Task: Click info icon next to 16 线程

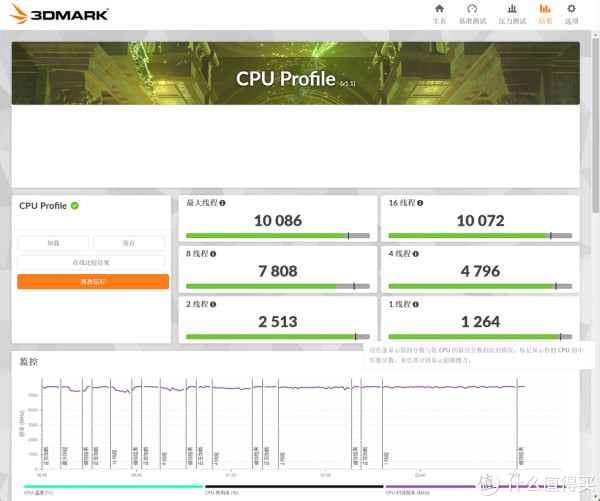Action: tap(420, 203)
